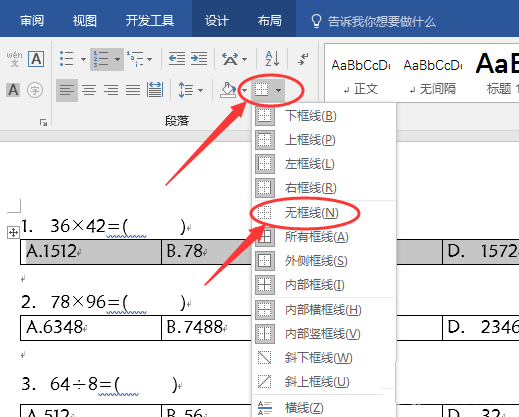Choose 内部横框线(H) menu item
Viewport: 519px width, 417px height.
325,310
